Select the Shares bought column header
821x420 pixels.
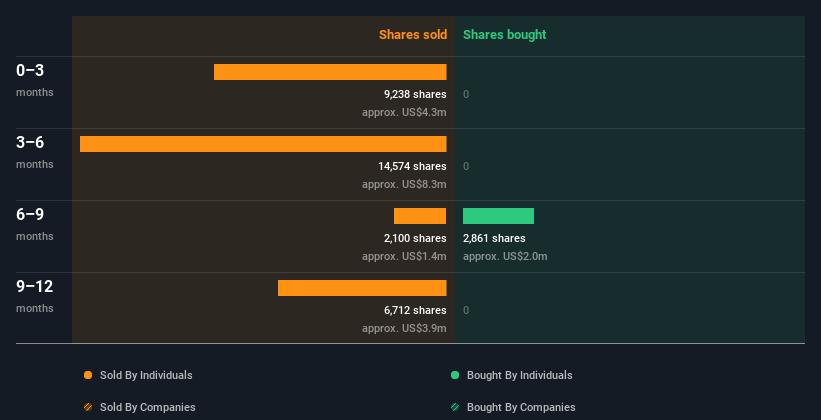(505, 35)
